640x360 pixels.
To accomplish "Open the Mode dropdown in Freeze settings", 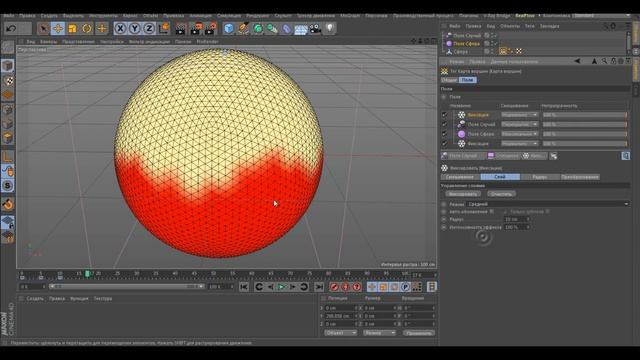I will click(x=548, y=204).
